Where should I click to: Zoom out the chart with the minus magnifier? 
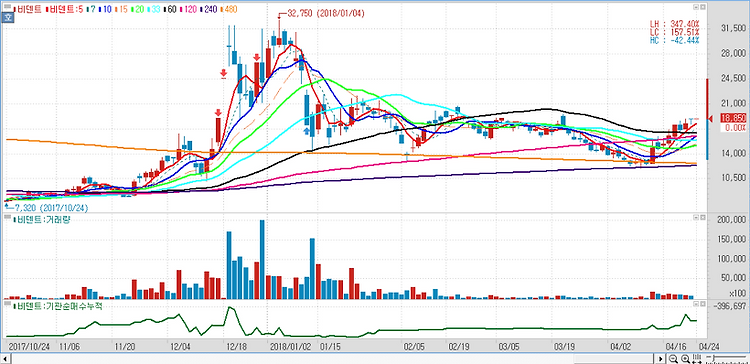click(673, 359)
